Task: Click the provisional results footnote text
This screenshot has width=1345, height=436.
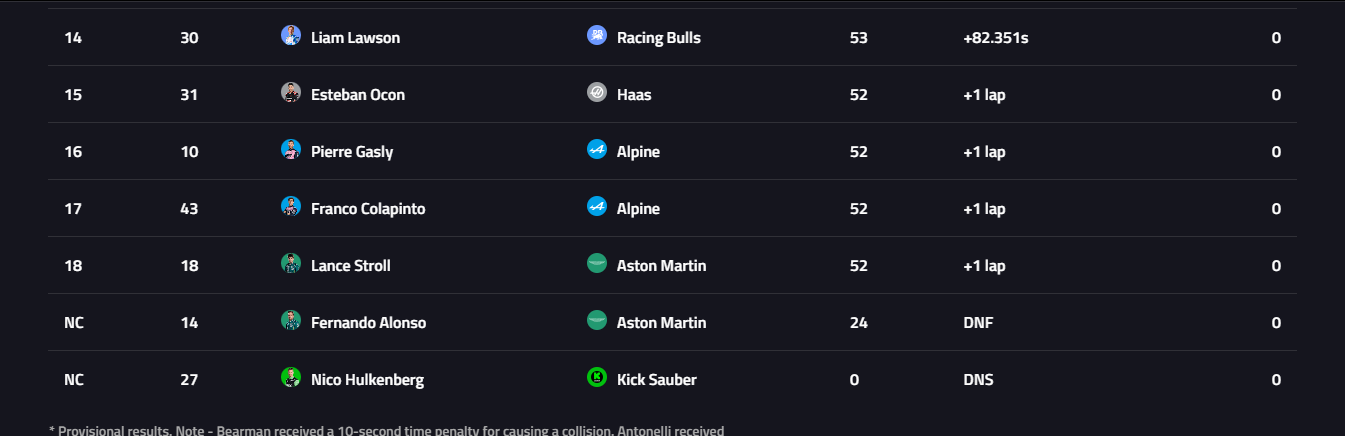Action: point(386,430)
